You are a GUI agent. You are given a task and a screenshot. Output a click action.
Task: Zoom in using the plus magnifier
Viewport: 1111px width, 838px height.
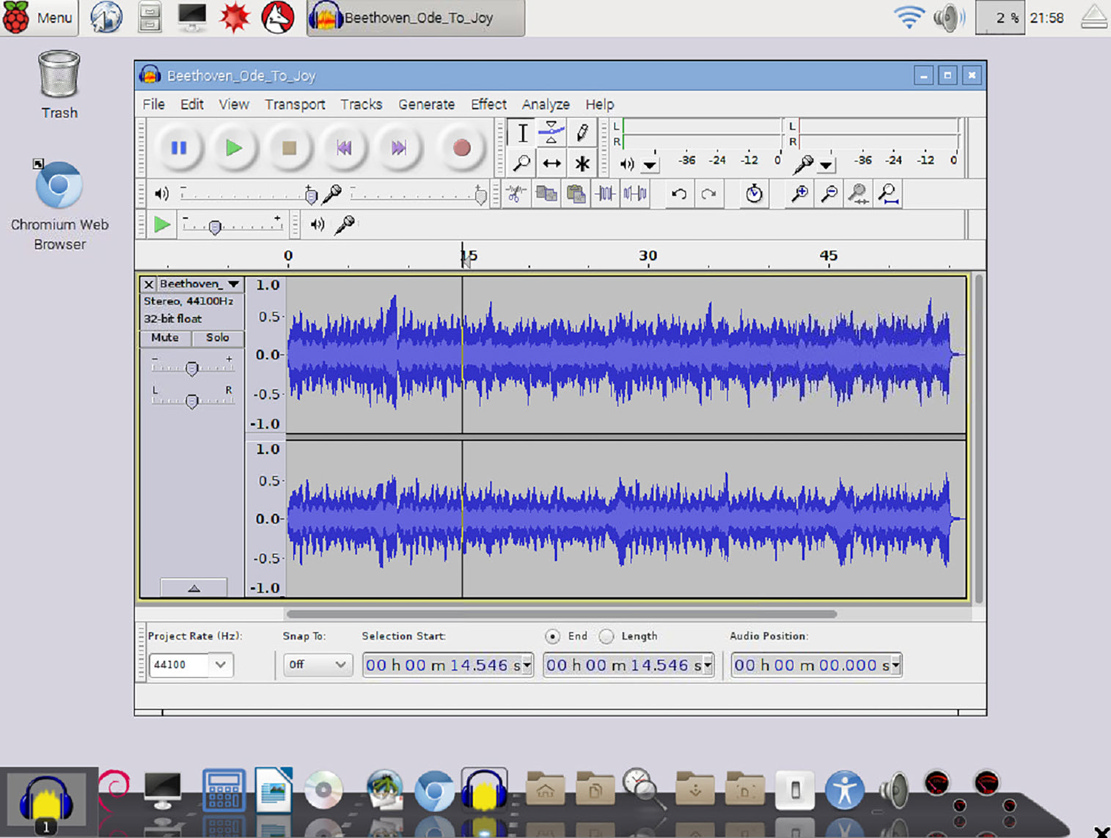click(x=800, y=193)
